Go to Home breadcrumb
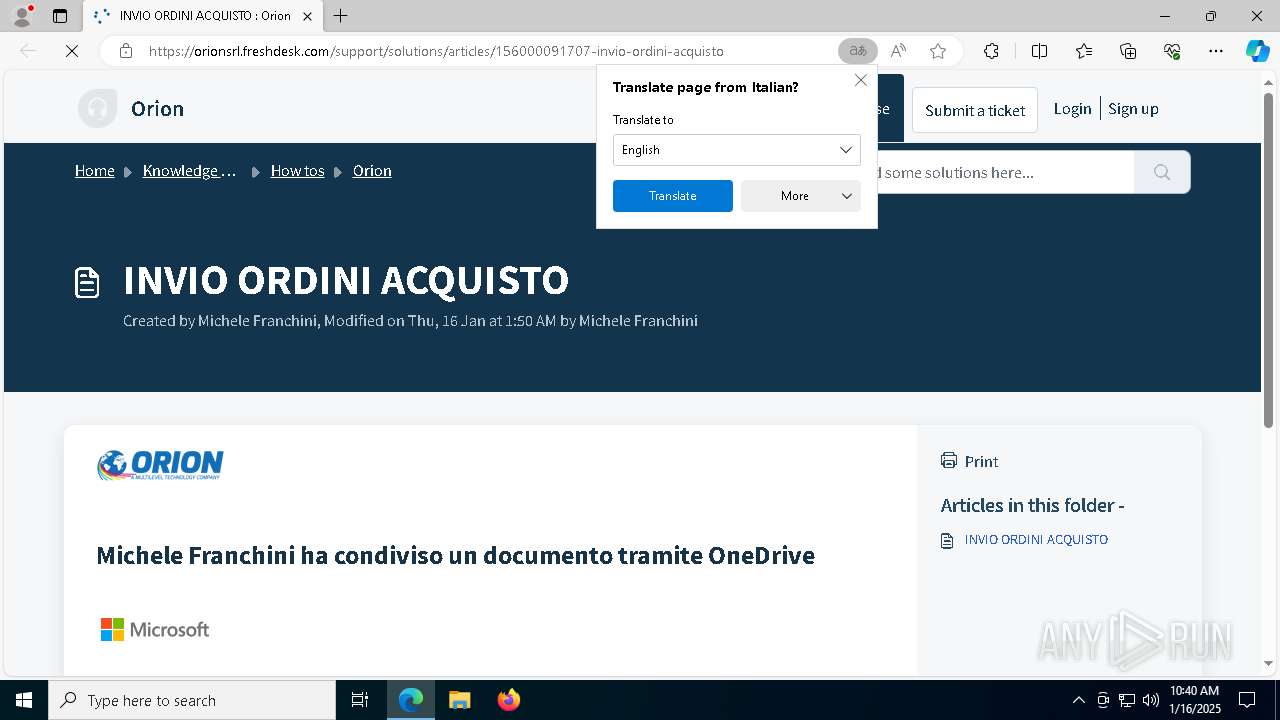This screenshot has width=1280, height=720. [95, 171]
